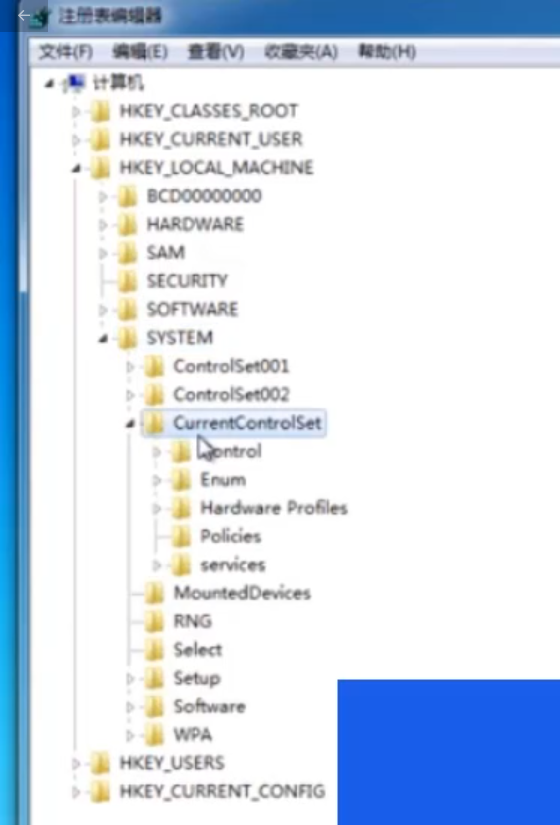Expand the HKEY_CURRENT_USER node
Viewport: 560px width, 825px height.
tap(76, 140)
